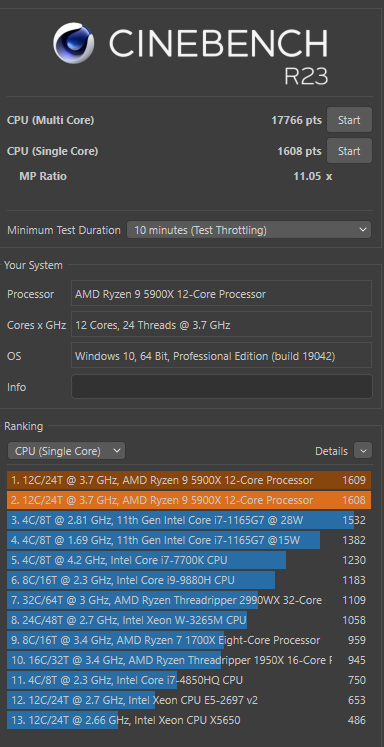Click the Ranking section heading
The width and height of the screenshot is (384, 747).
click(23, 426)
